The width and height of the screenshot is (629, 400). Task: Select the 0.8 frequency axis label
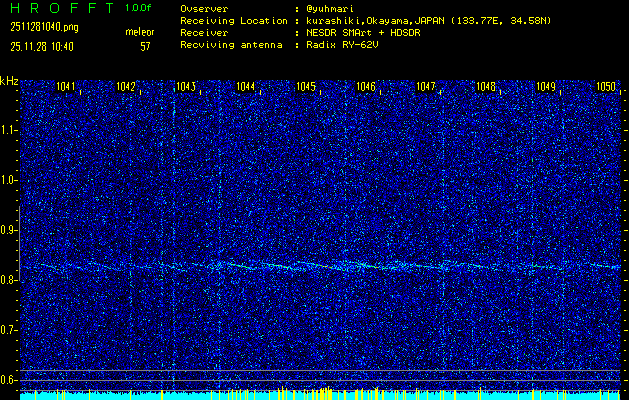coord(9,280)
